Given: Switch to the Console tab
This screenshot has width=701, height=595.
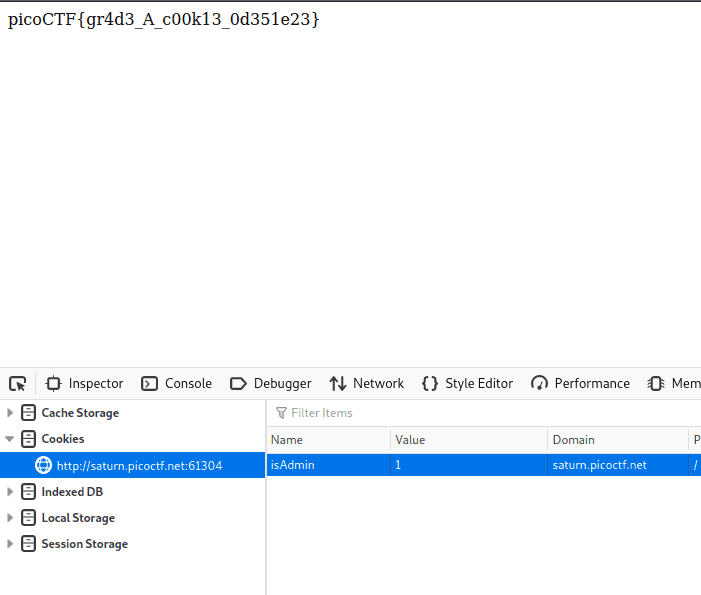Looking at the screenshot, I should [177, 383].
